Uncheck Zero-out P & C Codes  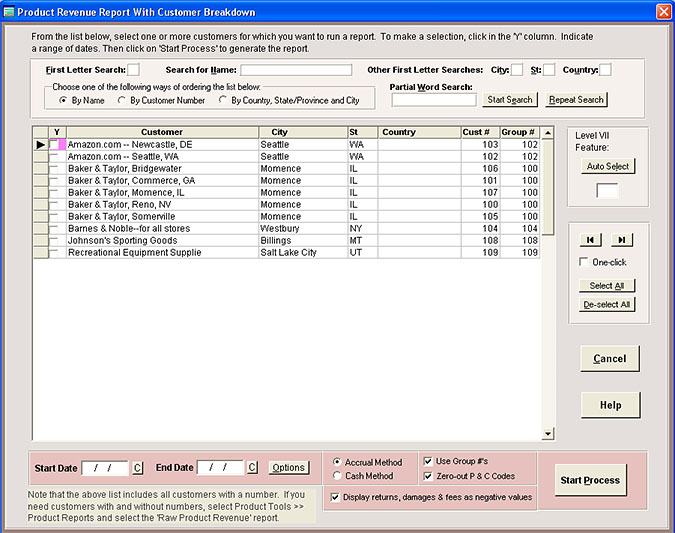428,476
